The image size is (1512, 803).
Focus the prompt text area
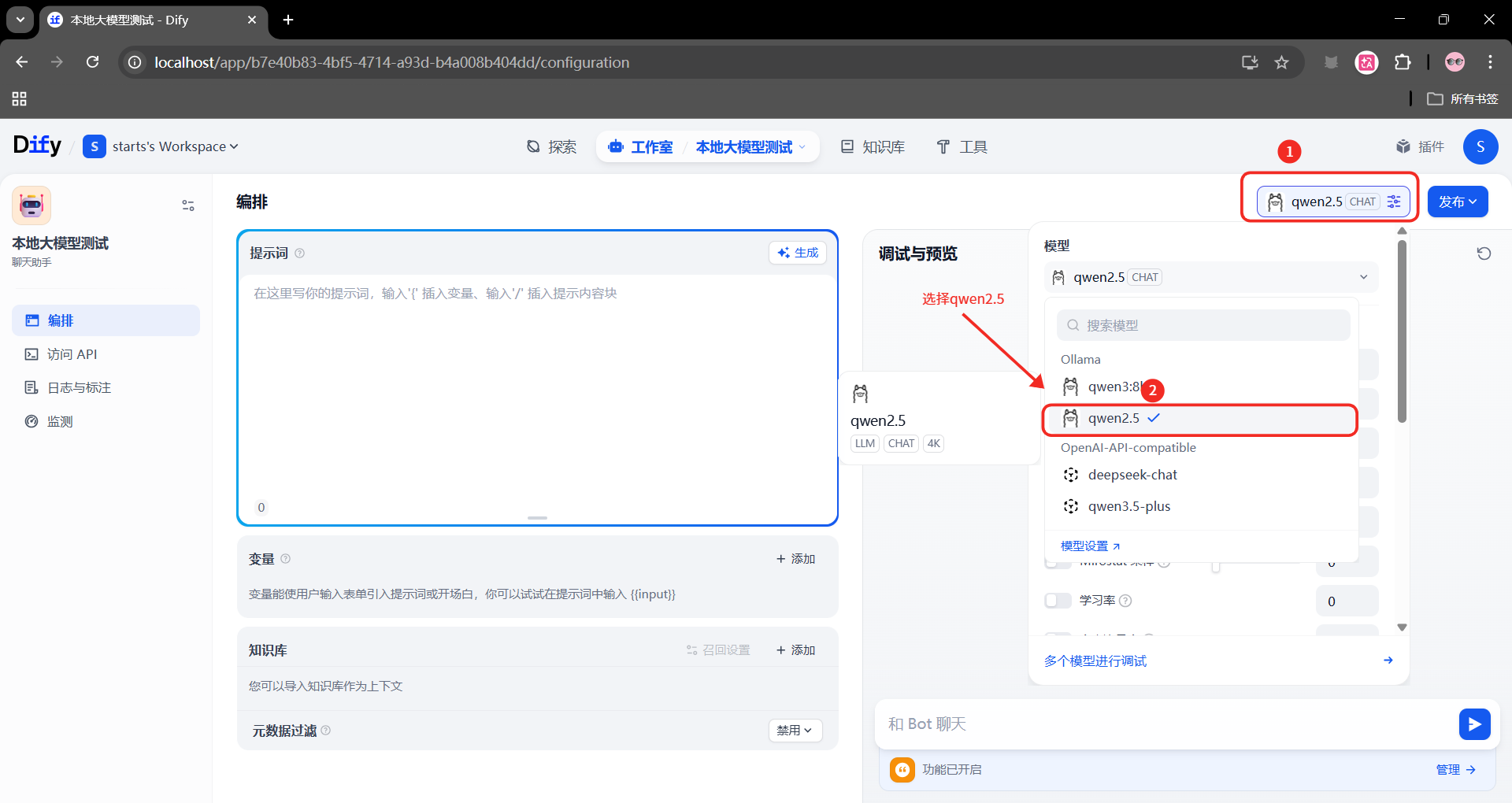click(537, 390)
